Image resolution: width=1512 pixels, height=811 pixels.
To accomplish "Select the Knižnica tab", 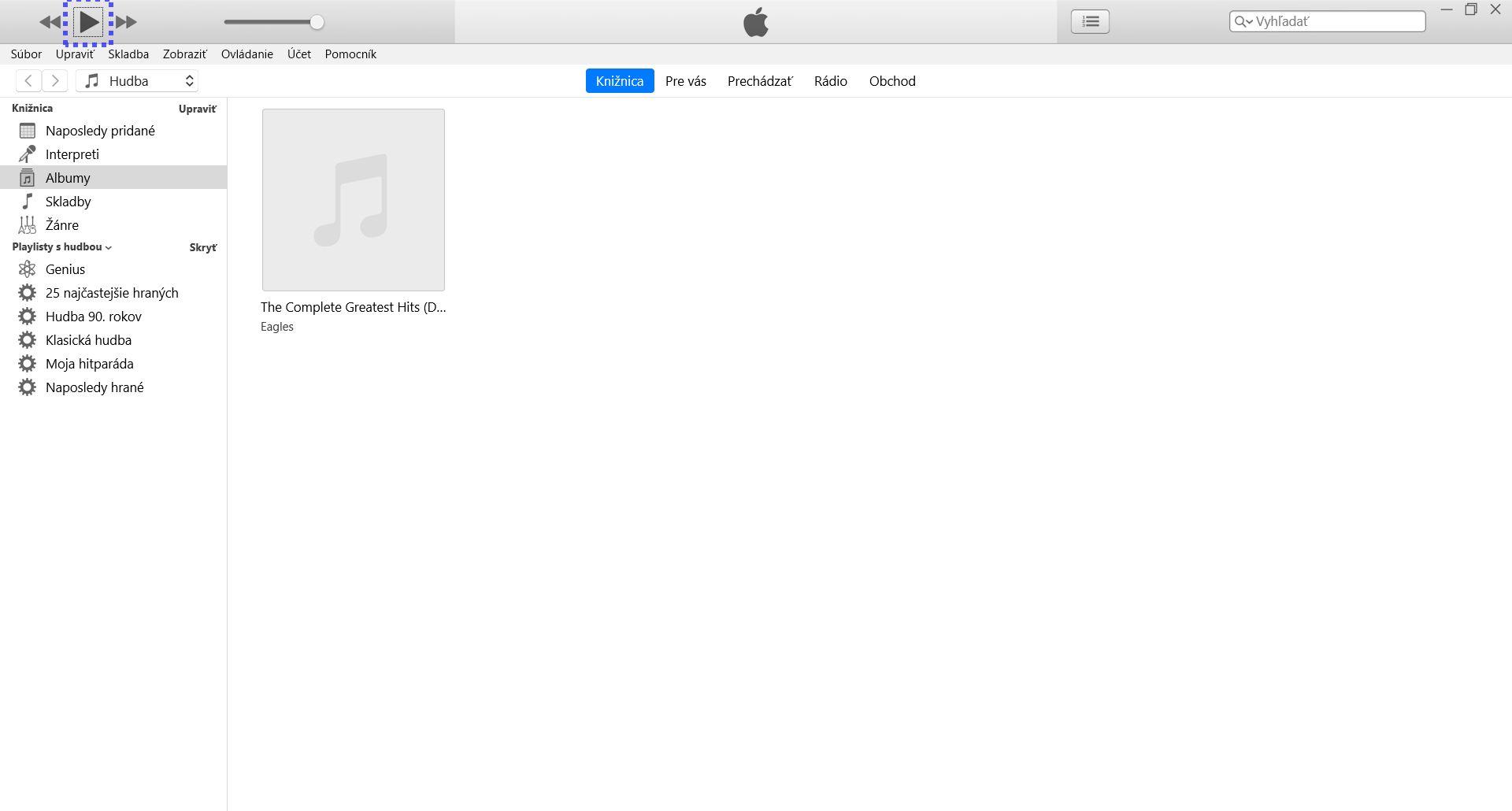I will (620, 81).
